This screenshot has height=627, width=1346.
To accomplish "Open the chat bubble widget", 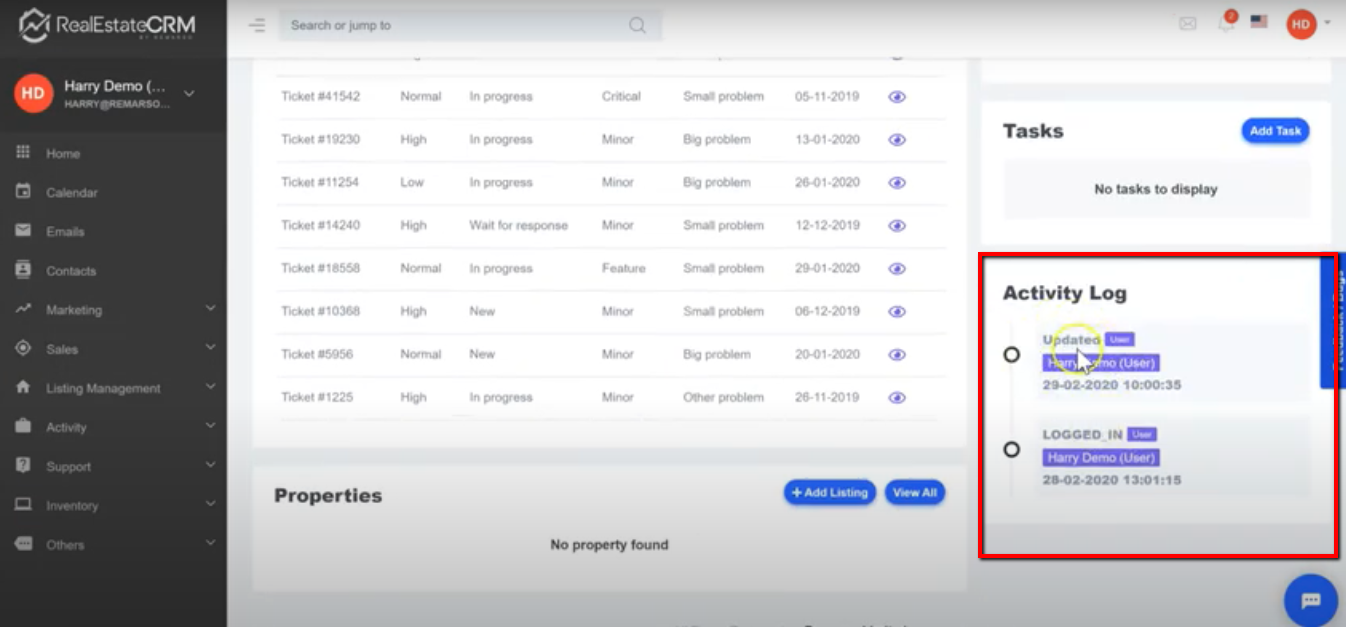I will click(x=1310, y=600).
